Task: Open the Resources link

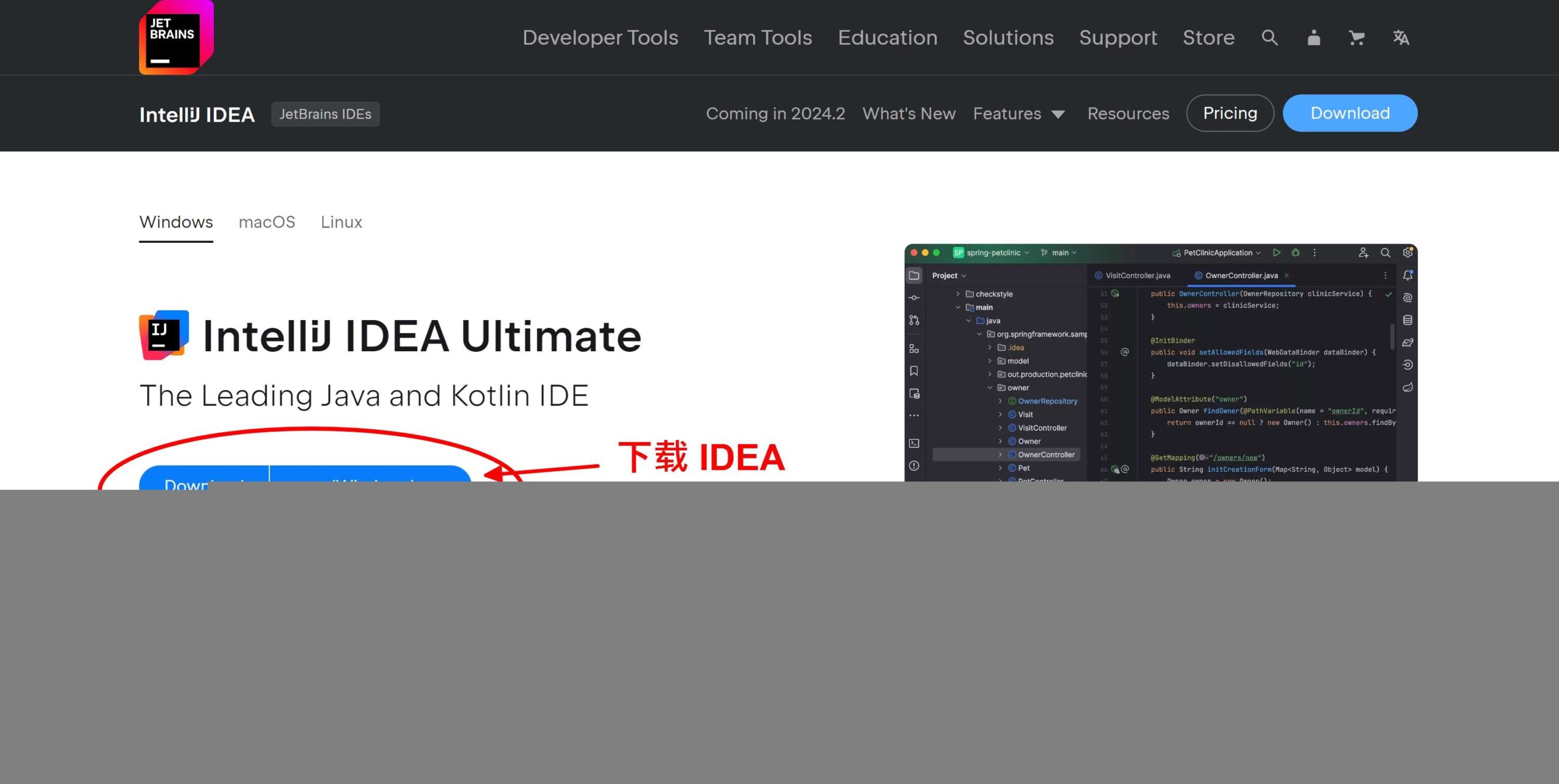Action: (x=1128, y=114)
